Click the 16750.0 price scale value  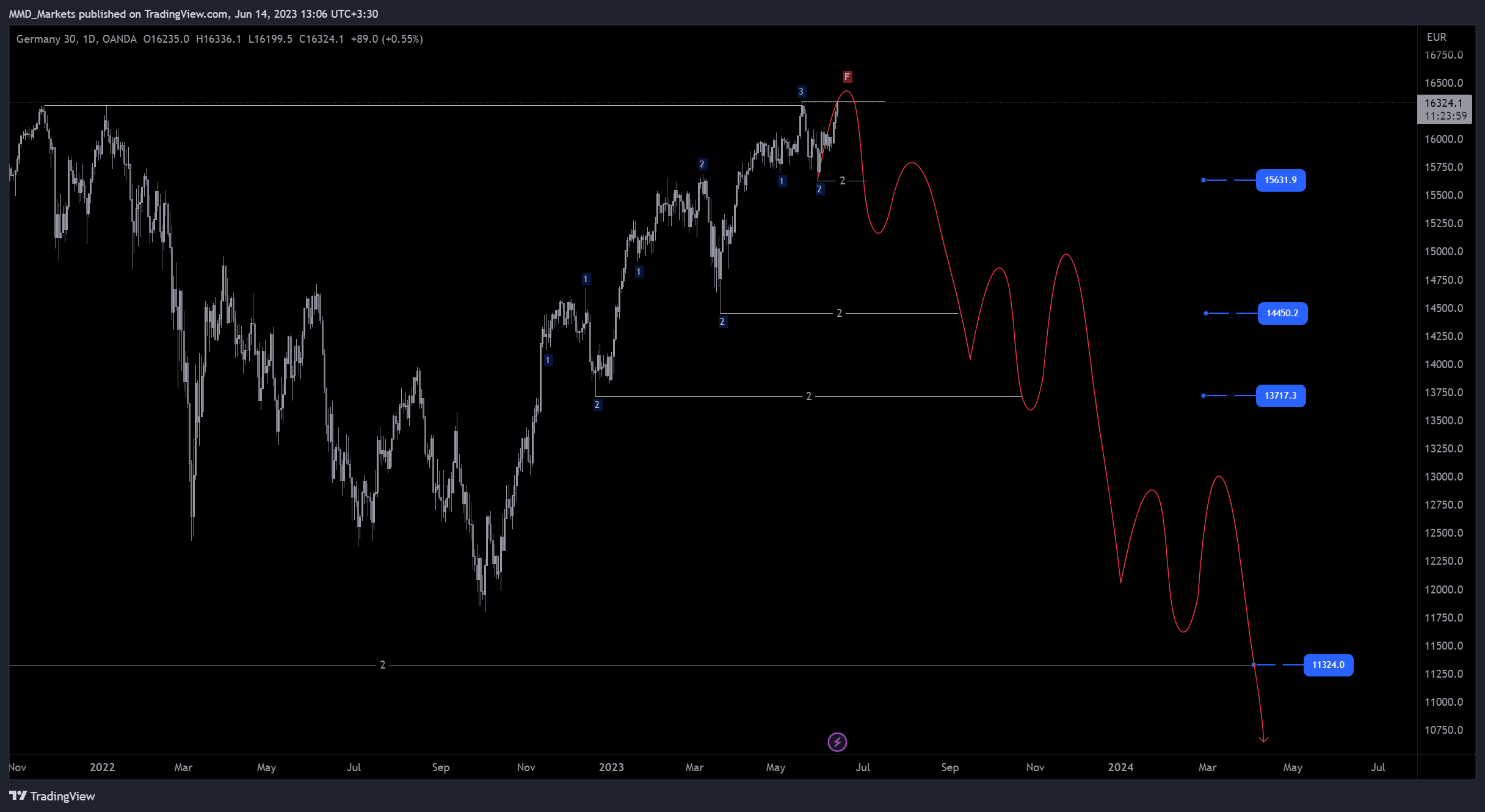pos(1443,55)
